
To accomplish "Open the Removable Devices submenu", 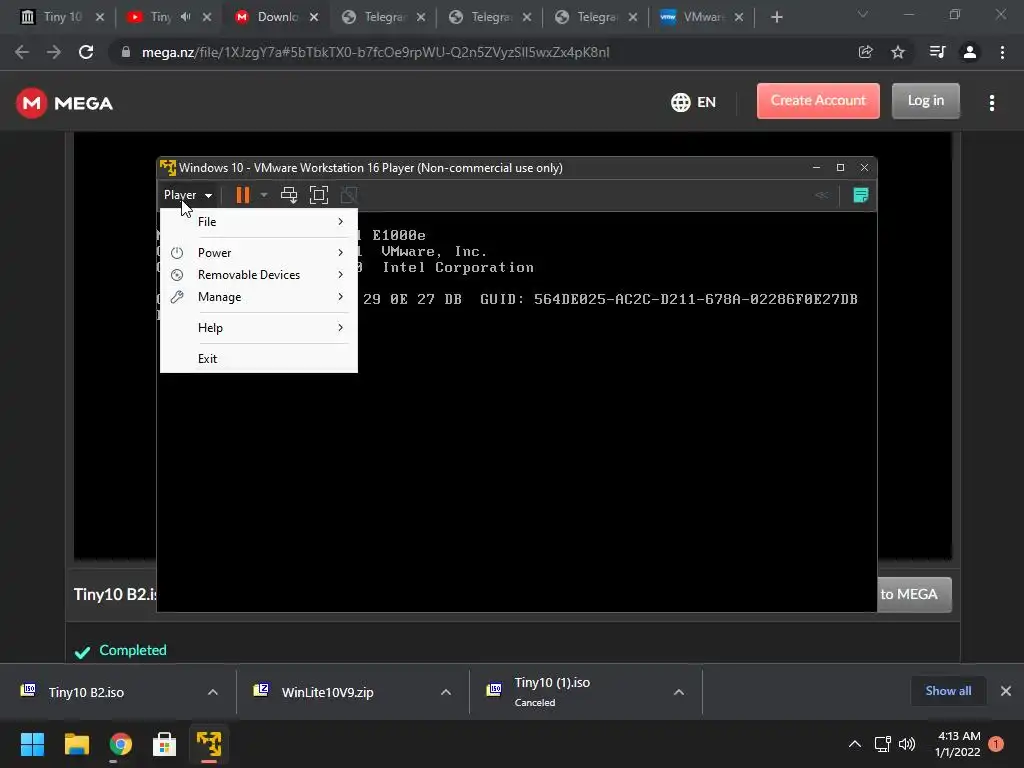I will 259,275.
